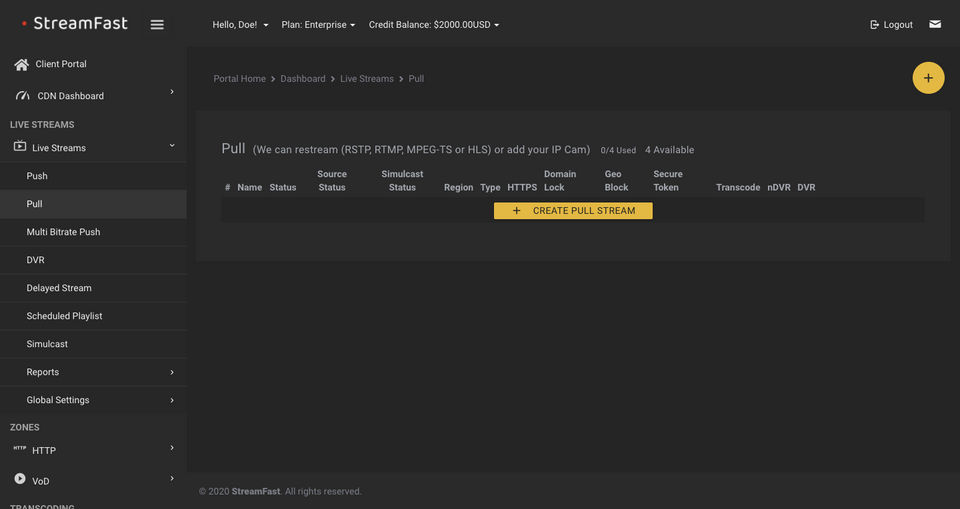Open the mail envelope icon
The width and height of the screenshot is (960, 509).
click(x=935, y=24)
